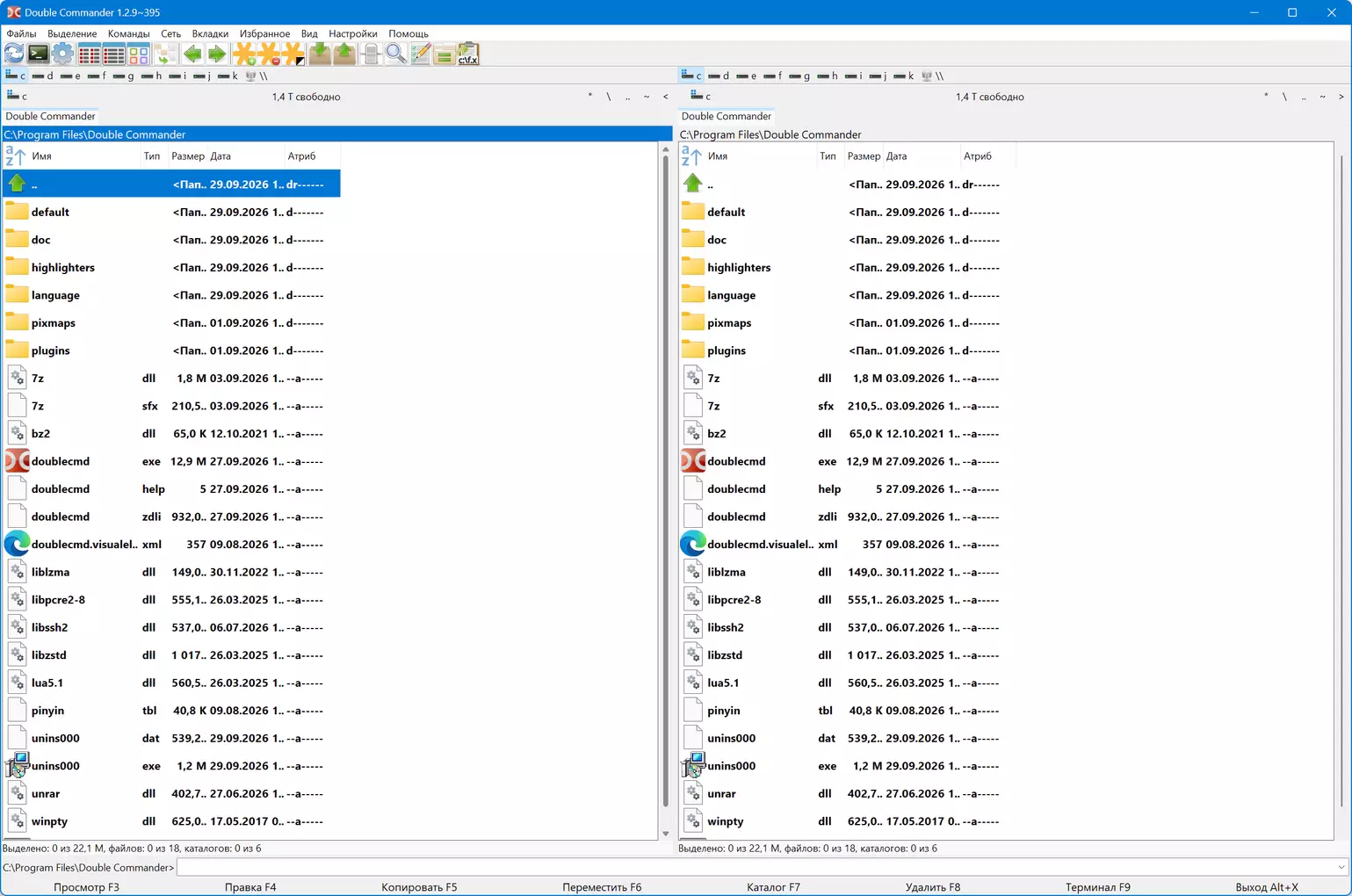Expand the command line history dropdown
The image size is (1352, 896).
1341,868
